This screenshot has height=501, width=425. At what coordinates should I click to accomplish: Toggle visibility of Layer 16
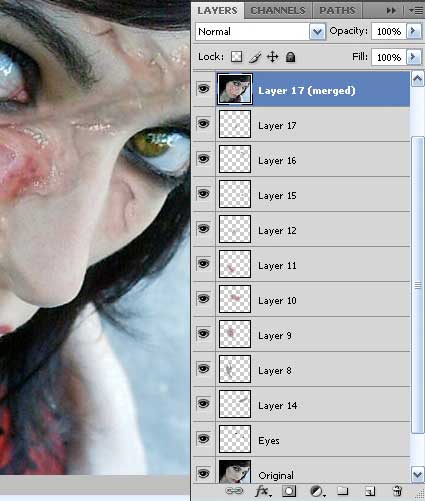[204, 159]
